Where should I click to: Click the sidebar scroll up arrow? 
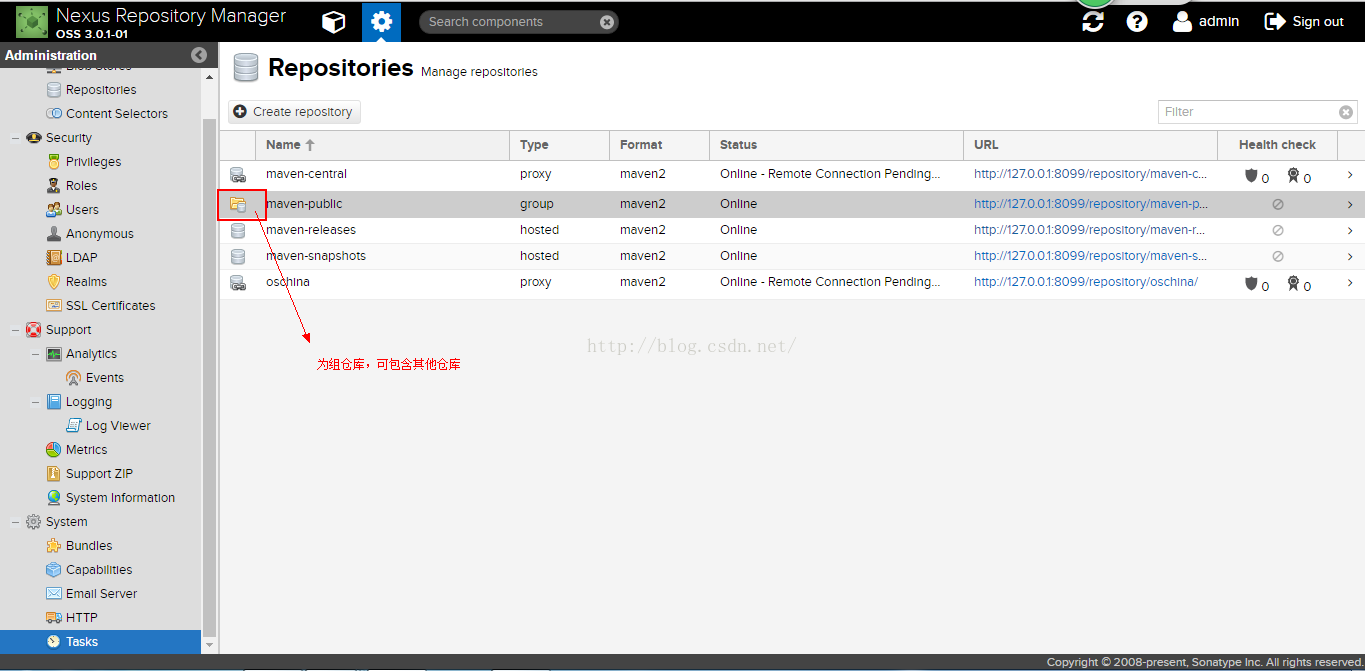209,77
